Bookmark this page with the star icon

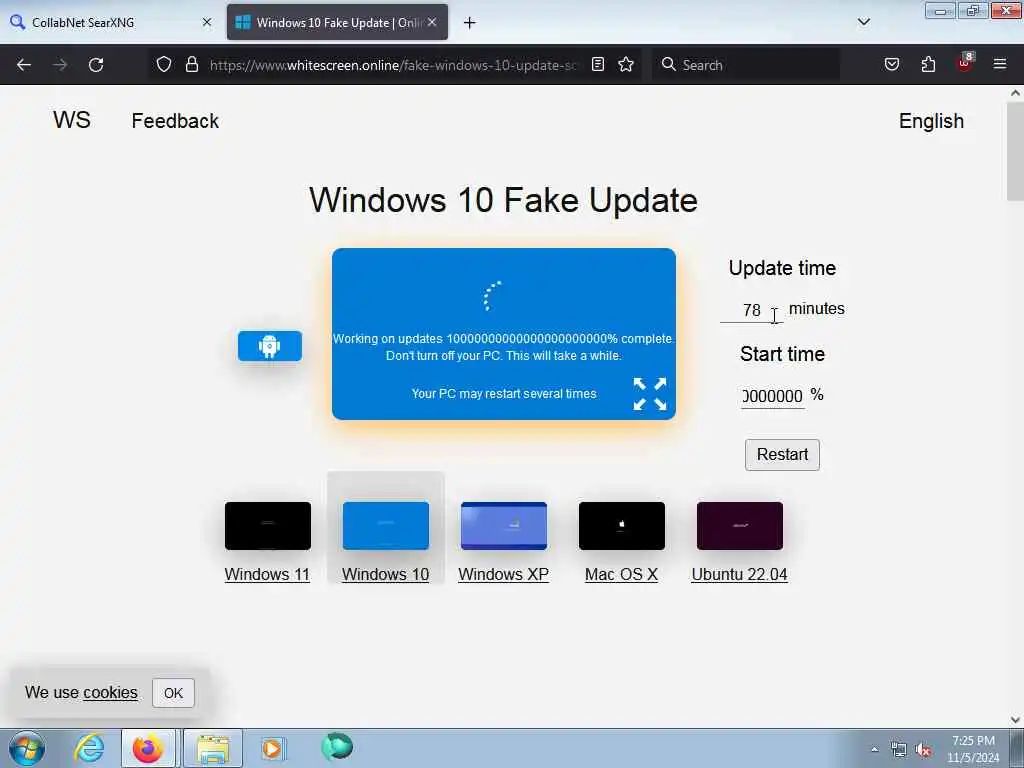point(626,64)
